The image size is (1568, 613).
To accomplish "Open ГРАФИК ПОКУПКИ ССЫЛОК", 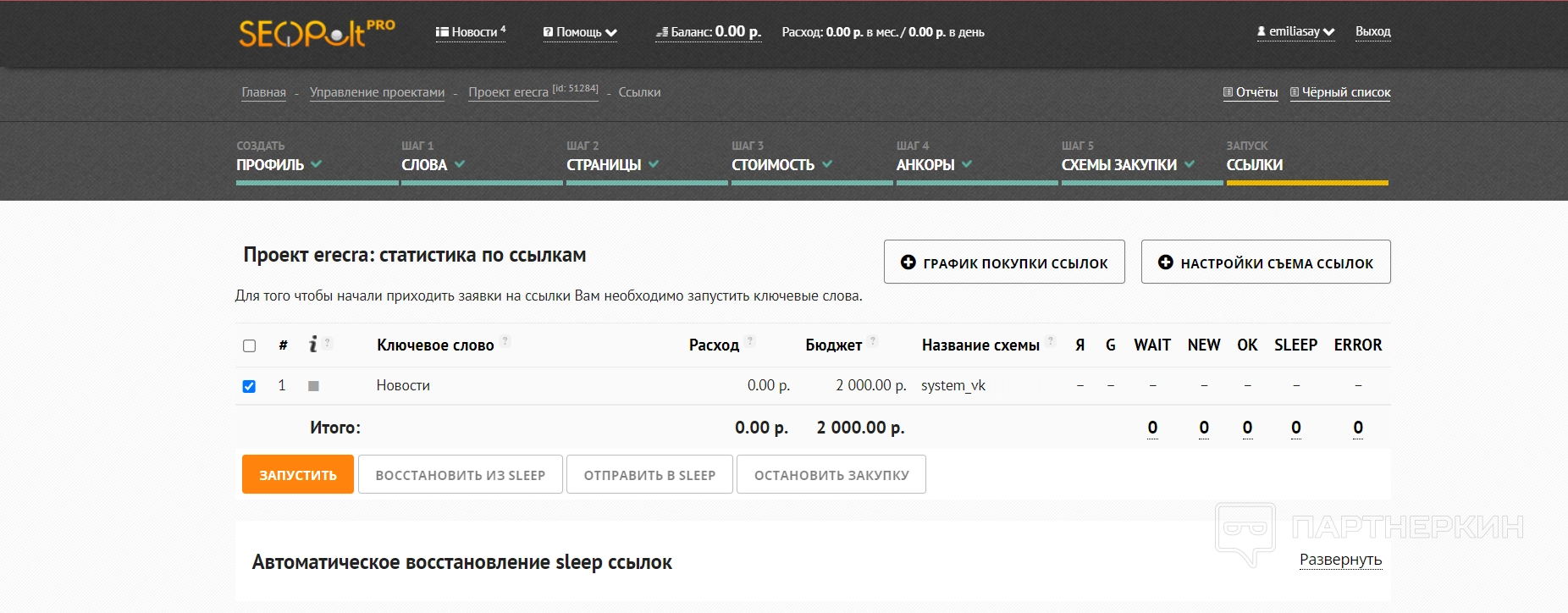I will 1004,262.
